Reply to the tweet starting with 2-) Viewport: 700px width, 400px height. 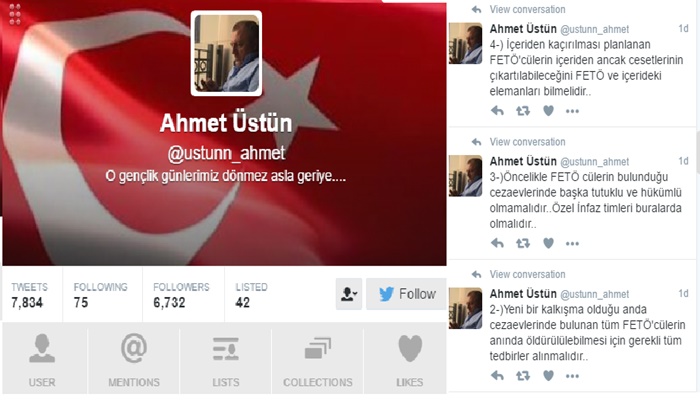click(x=497, y=376)
